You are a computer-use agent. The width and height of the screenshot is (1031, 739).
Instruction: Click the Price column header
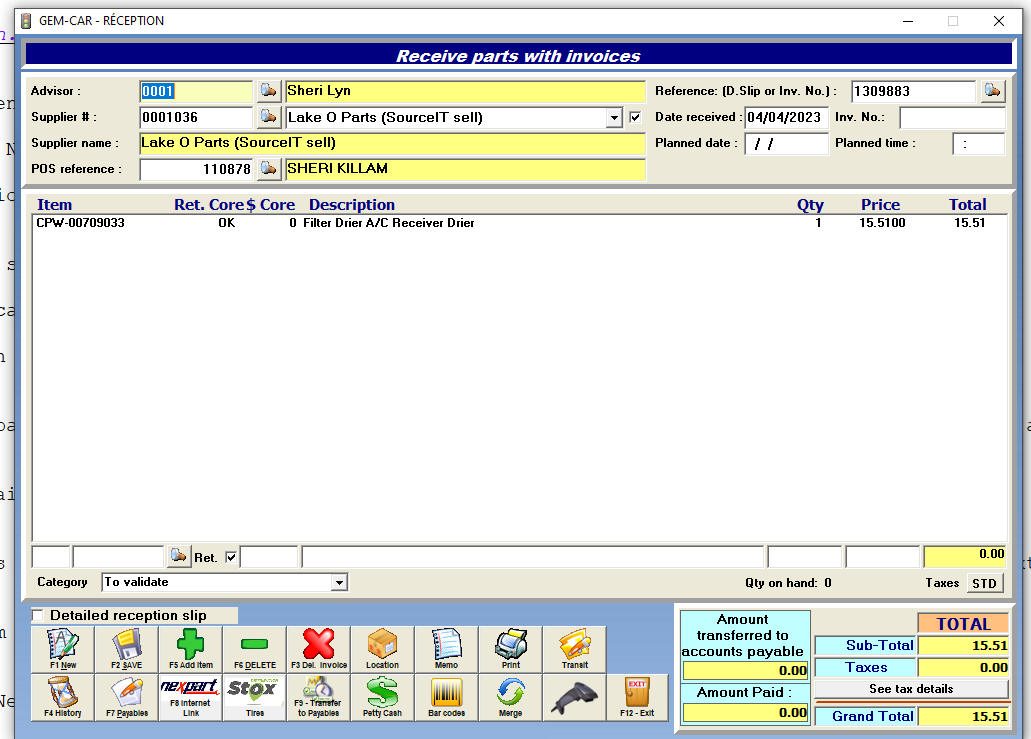(880, 205)
